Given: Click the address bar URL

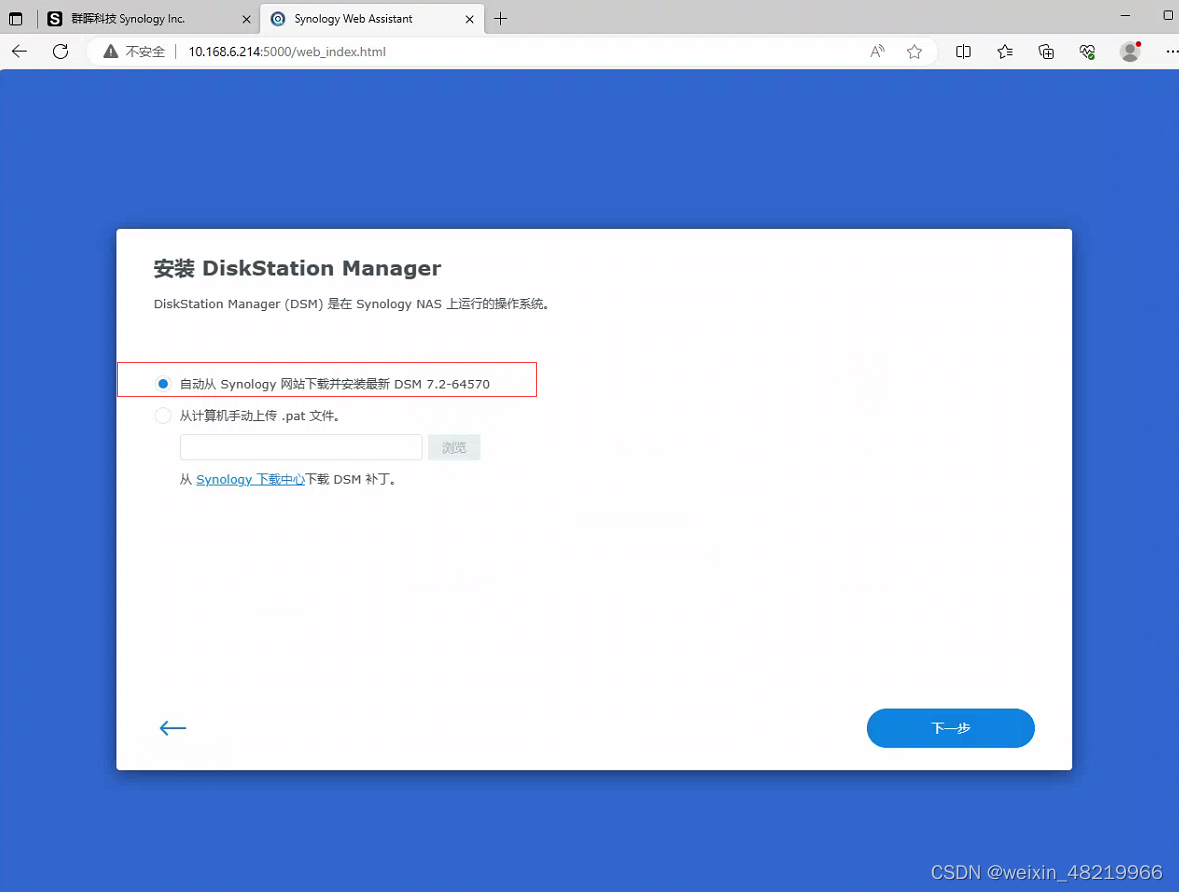Looking at the screenshot, I should tap(287, 51).
